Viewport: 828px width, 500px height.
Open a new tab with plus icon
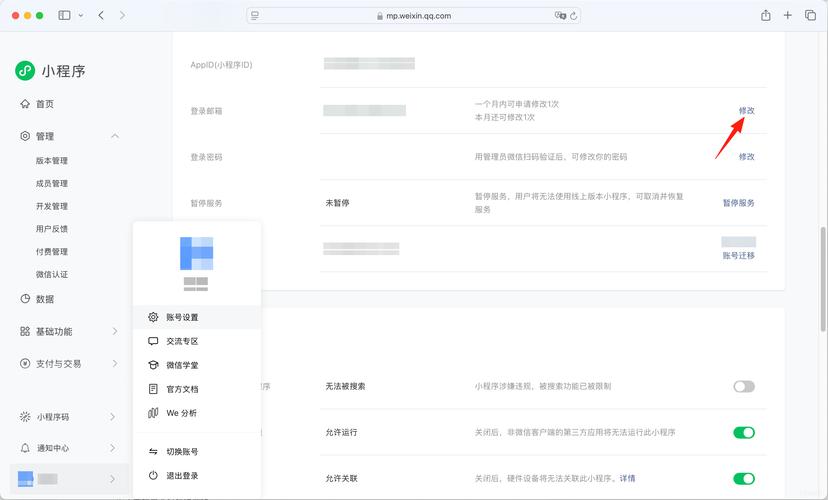pos(787,15)
